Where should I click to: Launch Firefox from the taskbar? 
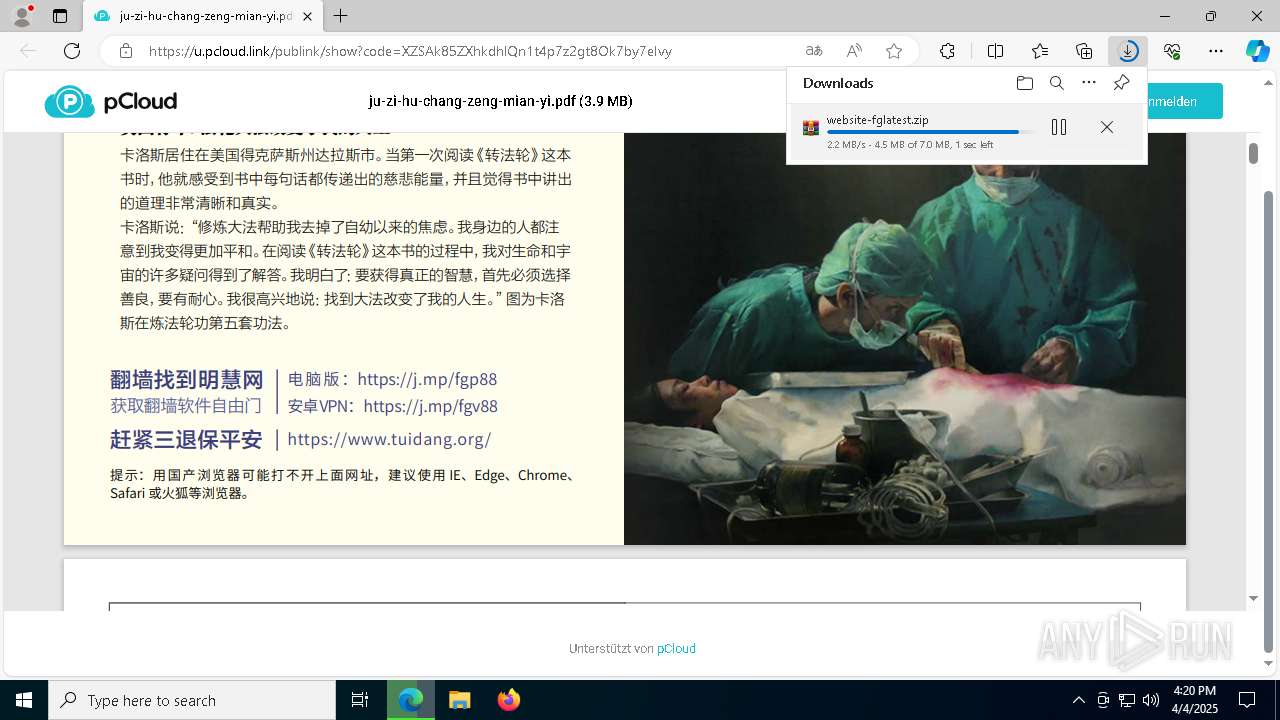[x=509, y=700]
